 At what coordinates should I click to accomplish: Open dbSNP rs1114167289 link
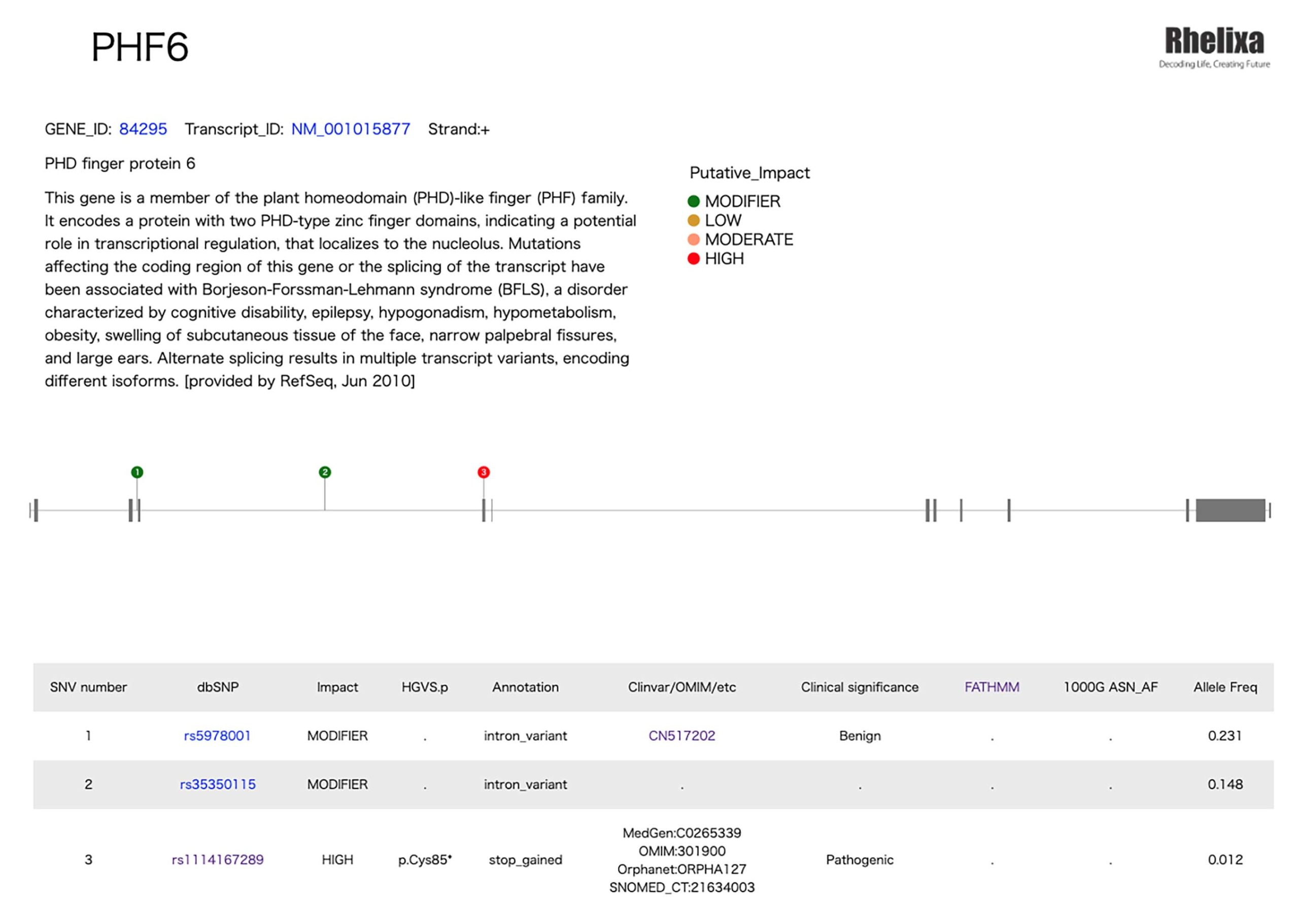(217, 859)
